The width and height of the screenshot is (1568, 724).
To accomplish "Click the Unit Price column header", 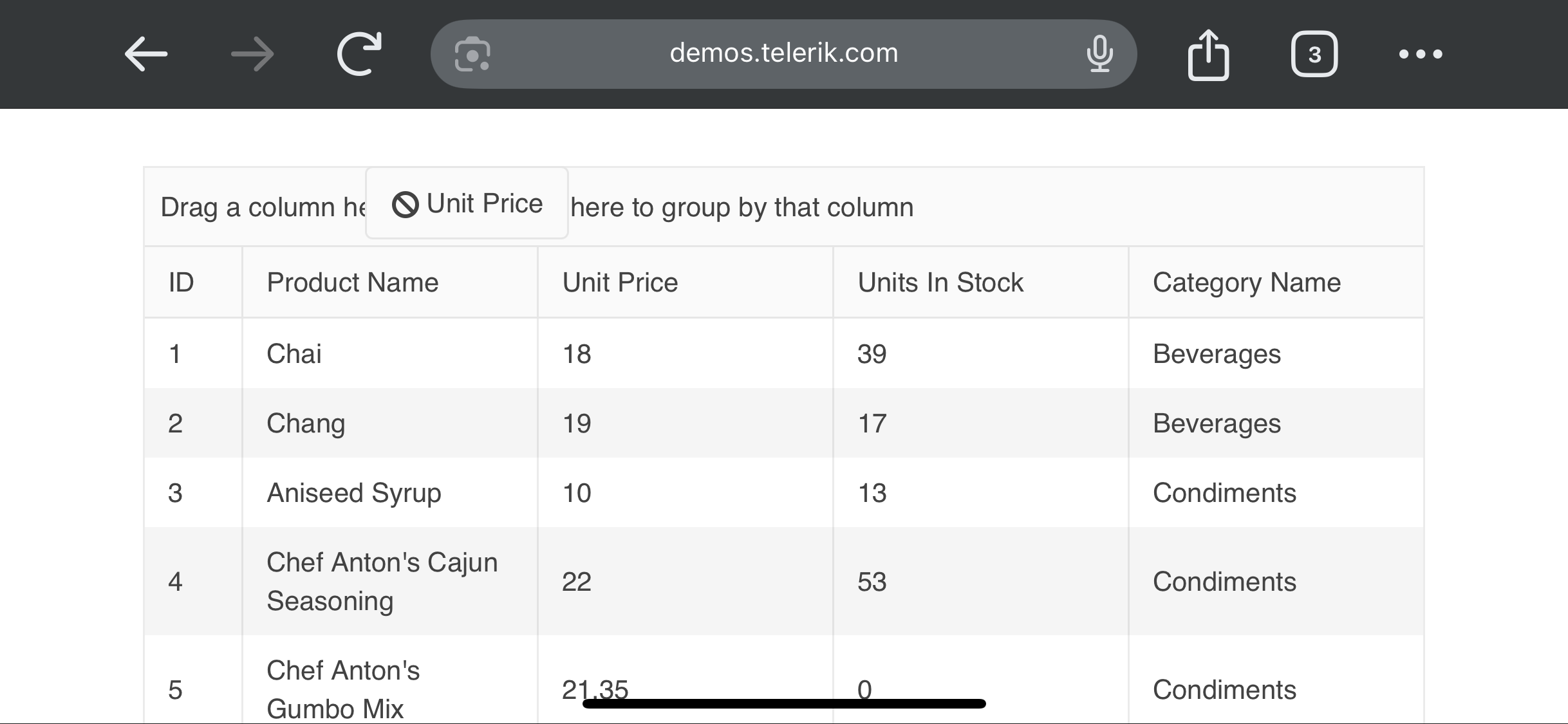I will 620,283.
